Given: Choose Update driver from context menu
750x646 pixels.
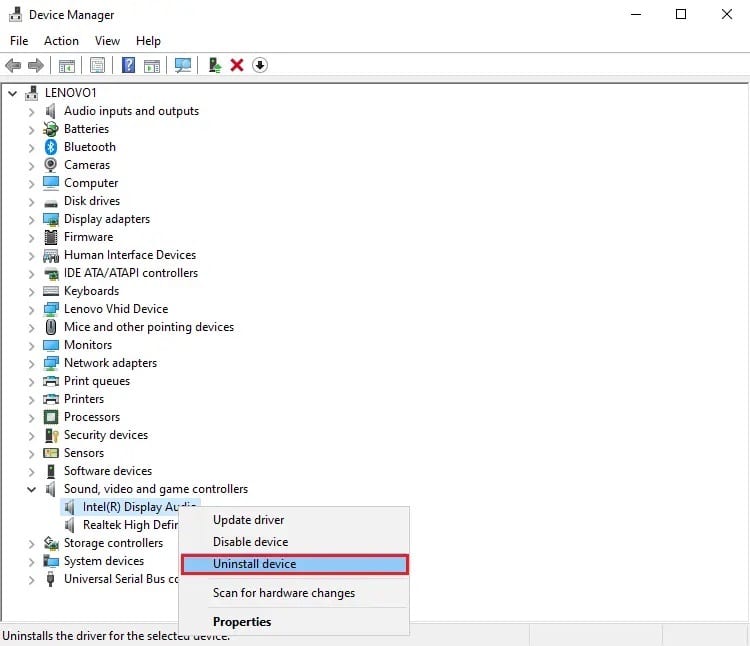Looking at the screenshot, I should click(x=295, y=520).
